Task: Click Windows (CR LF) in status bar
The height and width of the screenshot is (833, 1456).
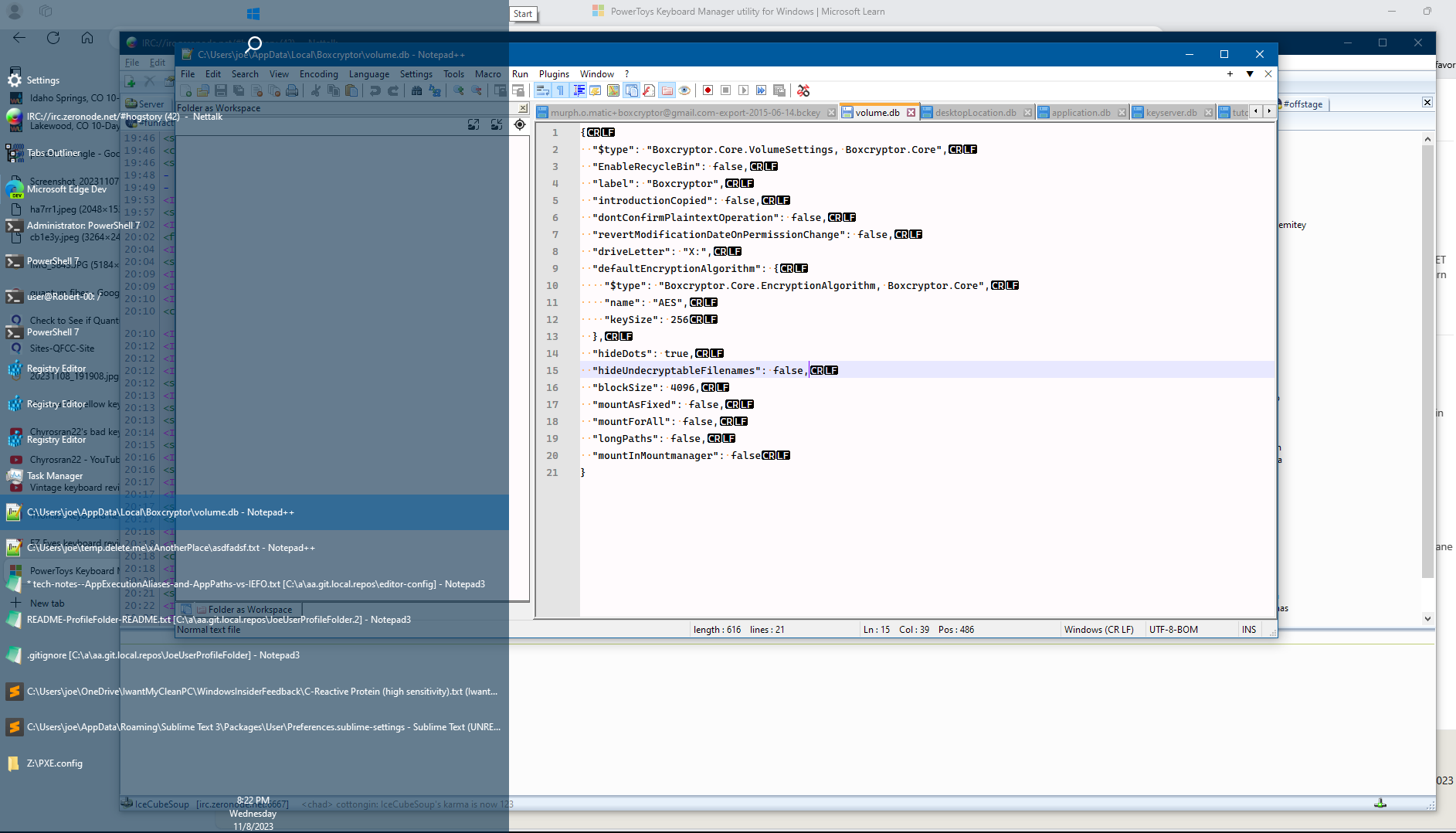Action: coord(1098,630)
